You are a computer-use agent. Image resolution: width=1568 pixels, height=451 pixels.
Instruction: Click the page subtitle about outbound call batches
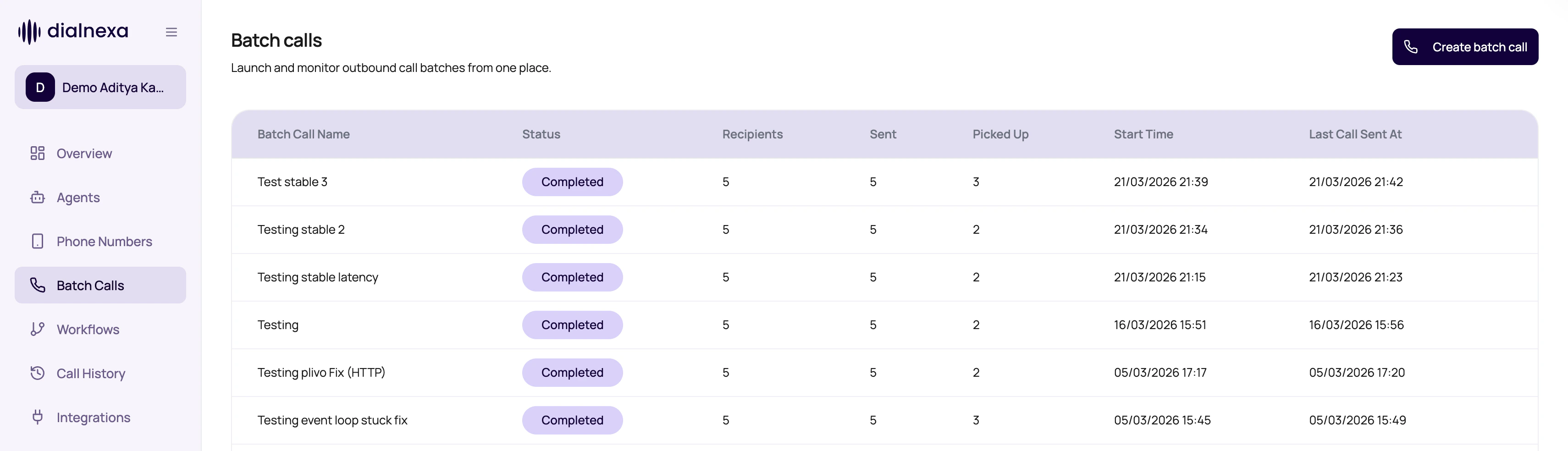point(391,67)
